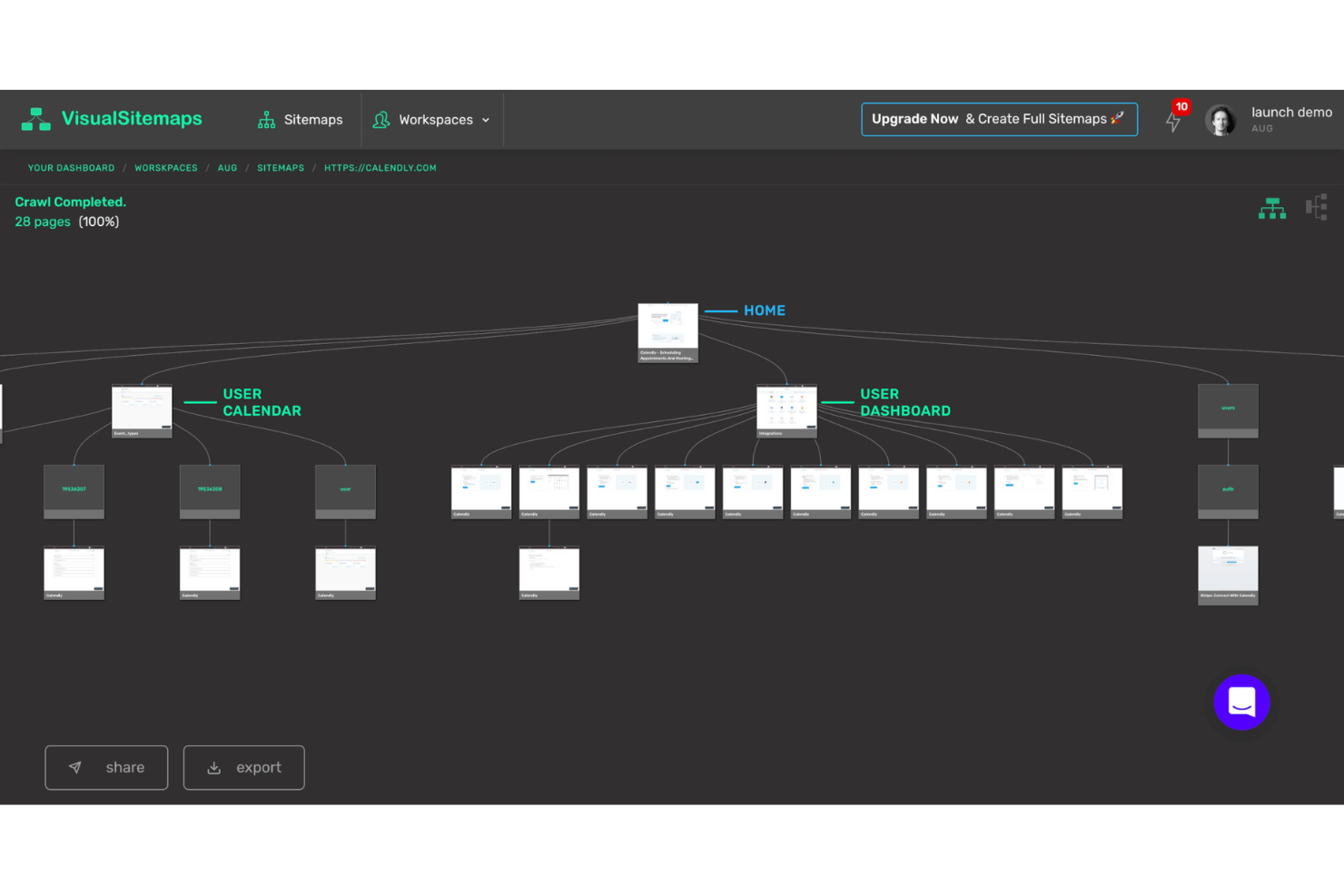Click the USER CALENDAR label
Screen dimensions: 1344x896
262,402
